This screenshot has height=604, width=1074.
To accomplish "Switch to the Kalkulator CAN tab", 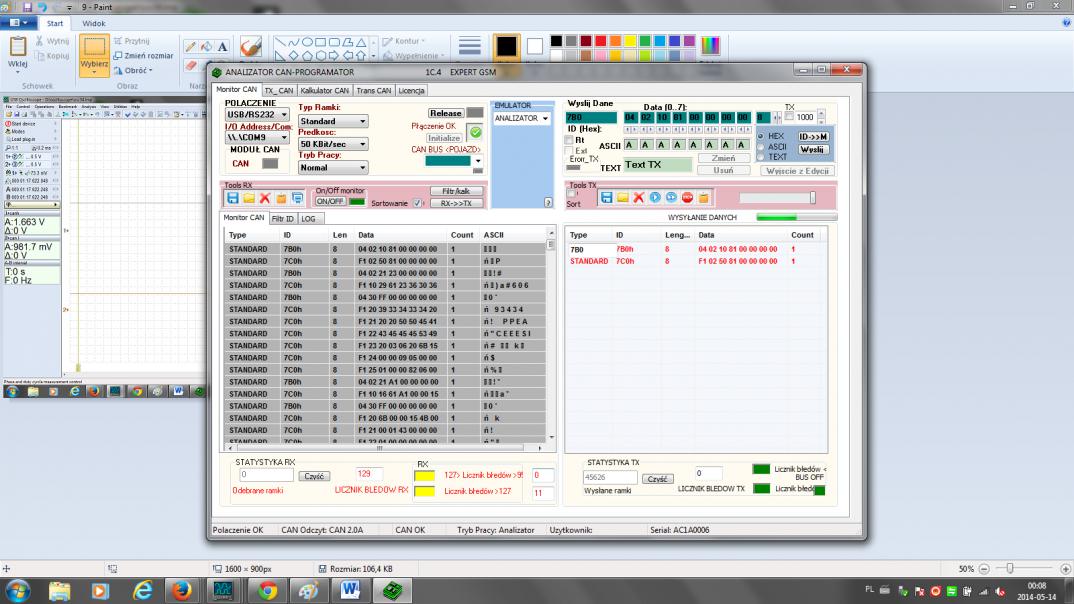I will click(326, 90).
